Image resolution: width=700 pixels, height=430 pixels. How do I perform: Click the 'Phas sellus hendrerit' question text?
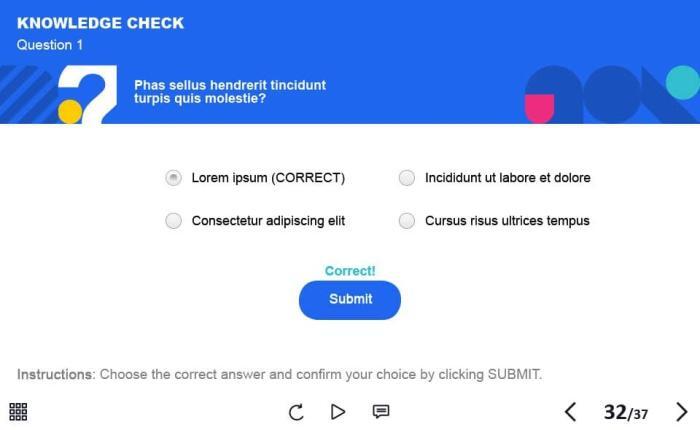(x=230, y=92)
